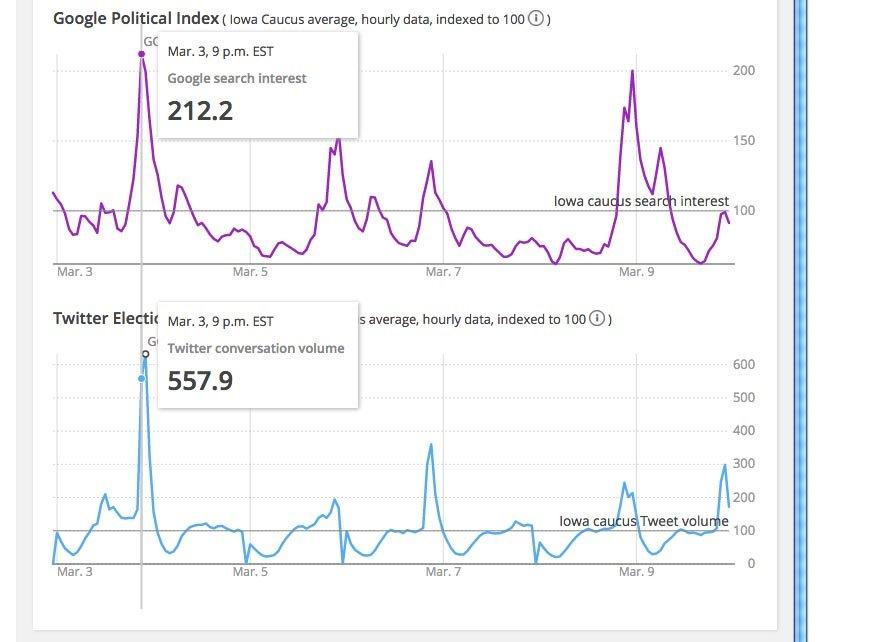Click the Mar. 9 axis label on the Twitter chart
This screenshot has width=875, height=642.
(x=636, y=572)
